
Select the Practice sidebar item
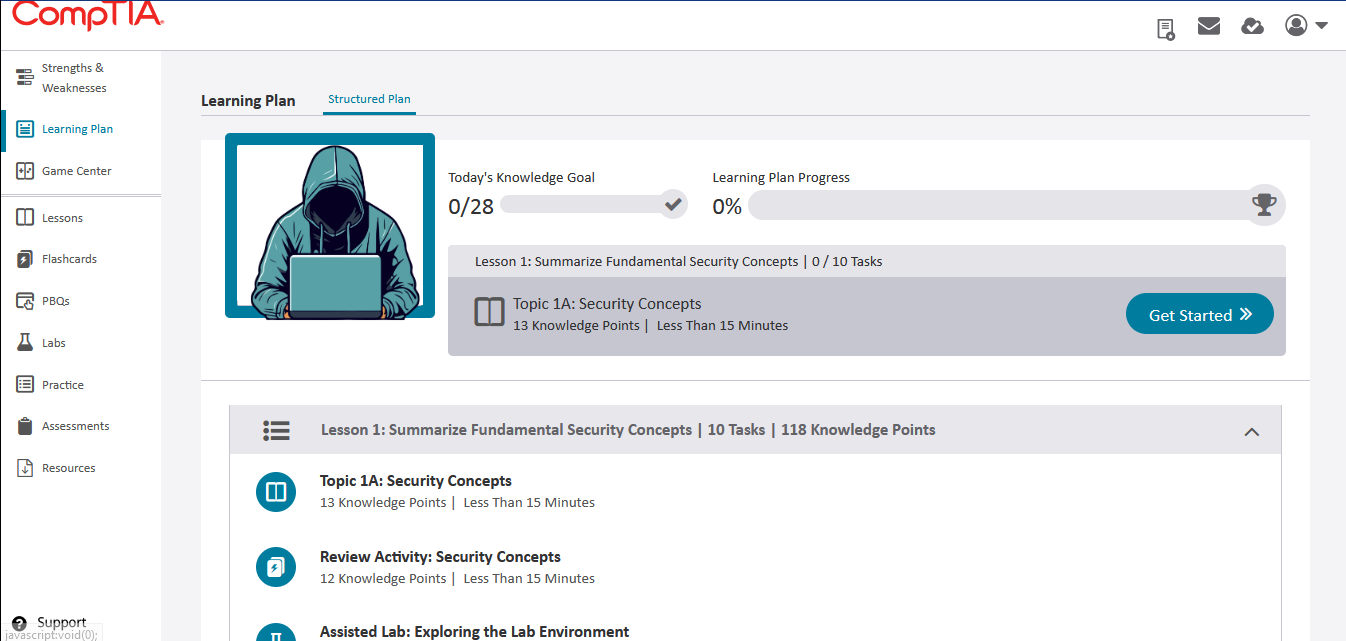point(63,384)
